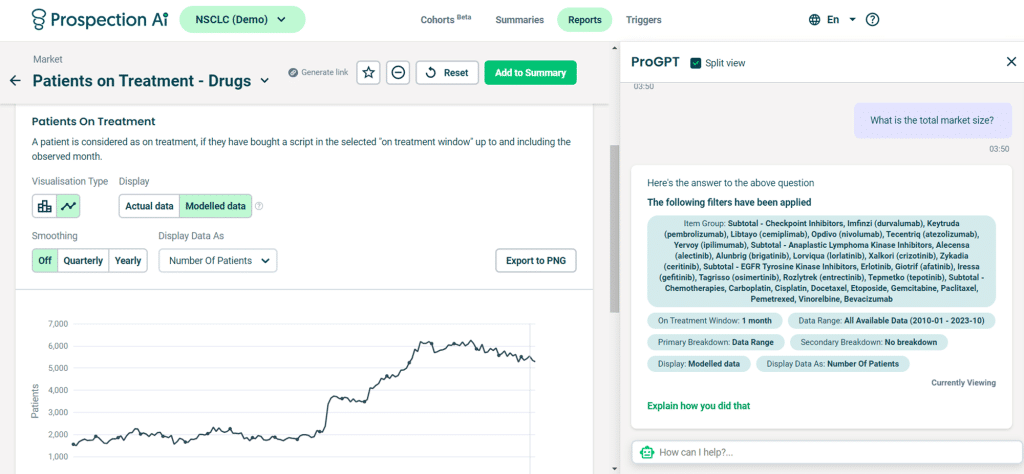Click the report vertical scrollbar thumb
The height and width of the screenshot is (474, 1024).
pos(614,229)
